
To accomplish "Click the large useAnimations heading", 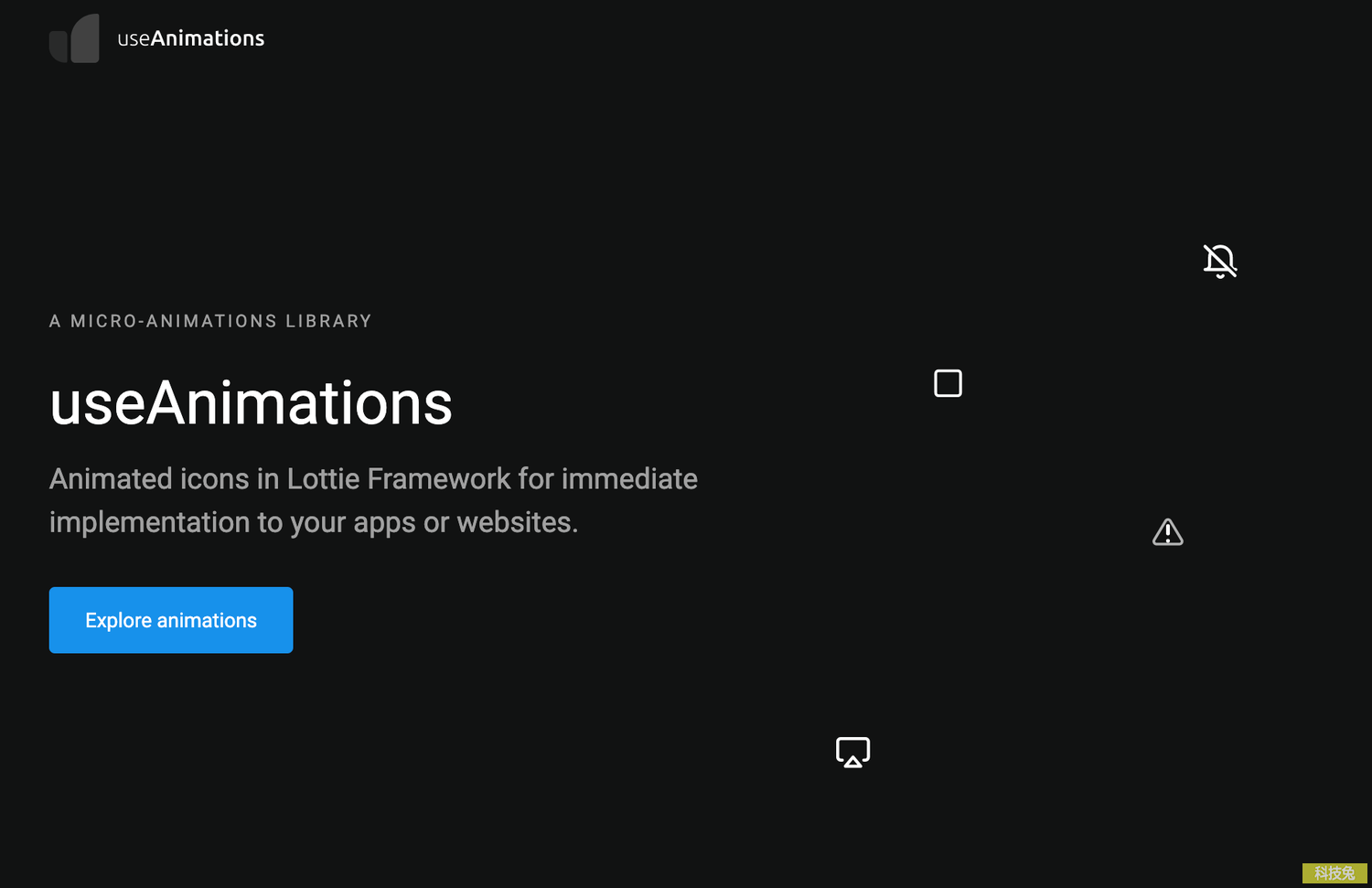I will click(252, 403).
